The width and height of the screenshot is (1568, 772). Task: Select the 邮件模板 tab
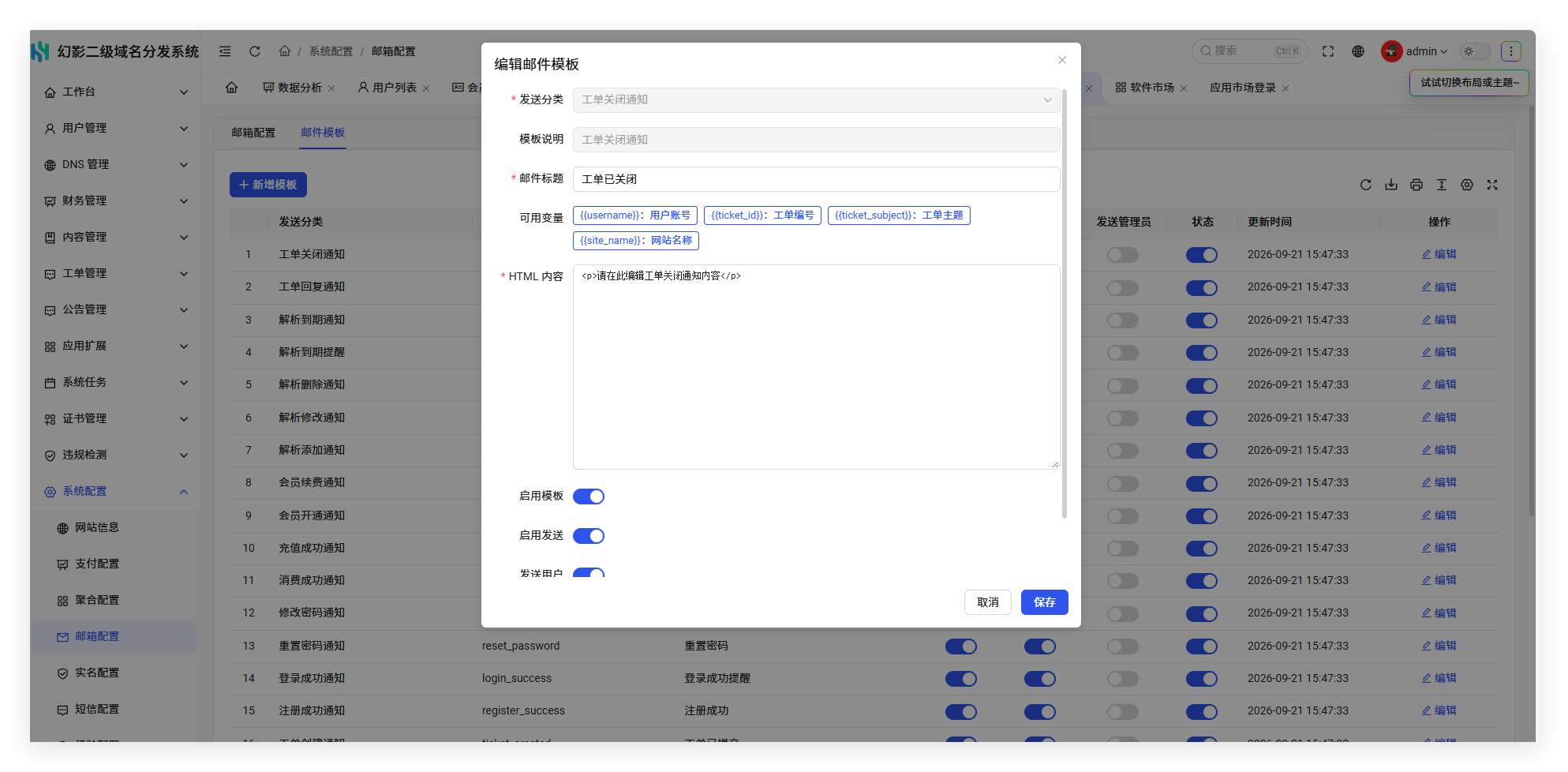(x=323, y=133)
